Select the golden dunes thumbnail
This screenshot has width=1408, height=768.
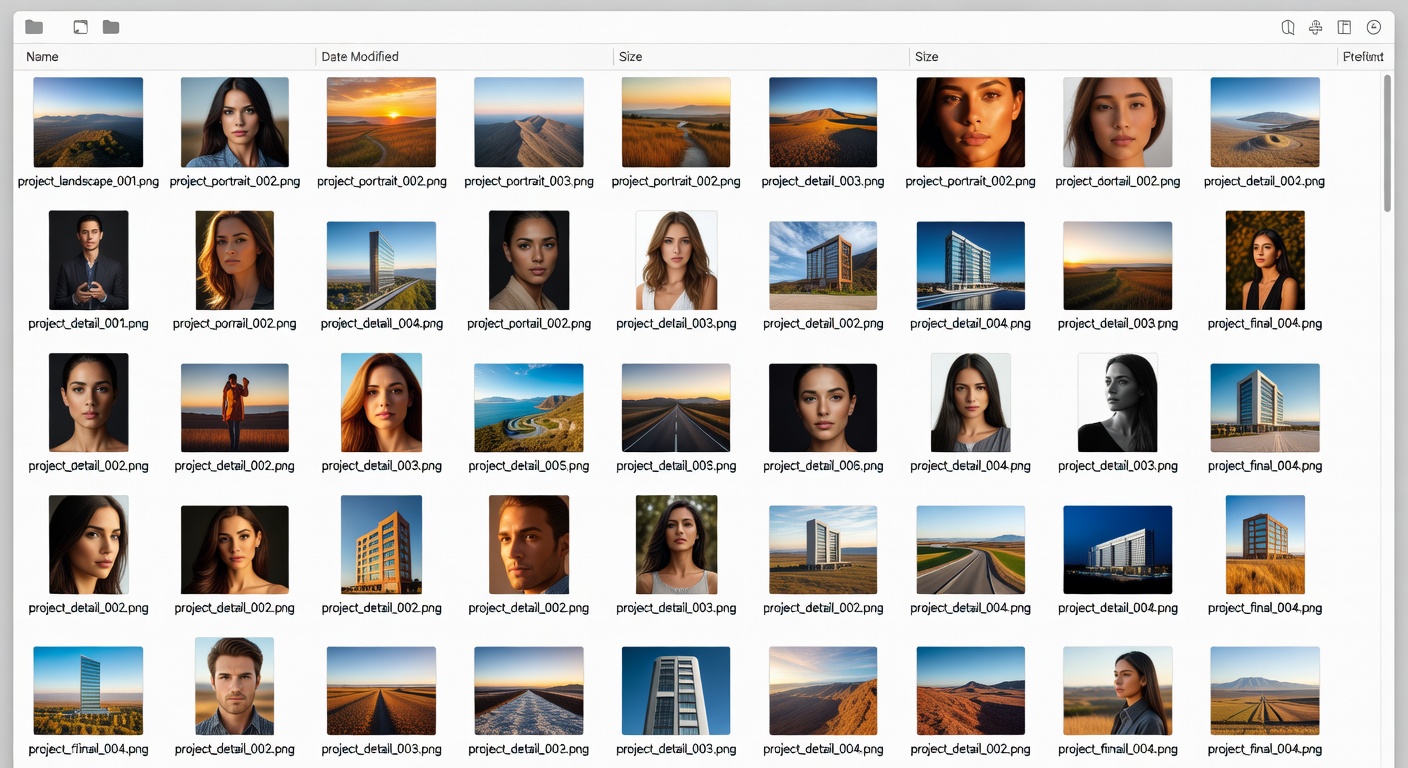coord(823,122)
